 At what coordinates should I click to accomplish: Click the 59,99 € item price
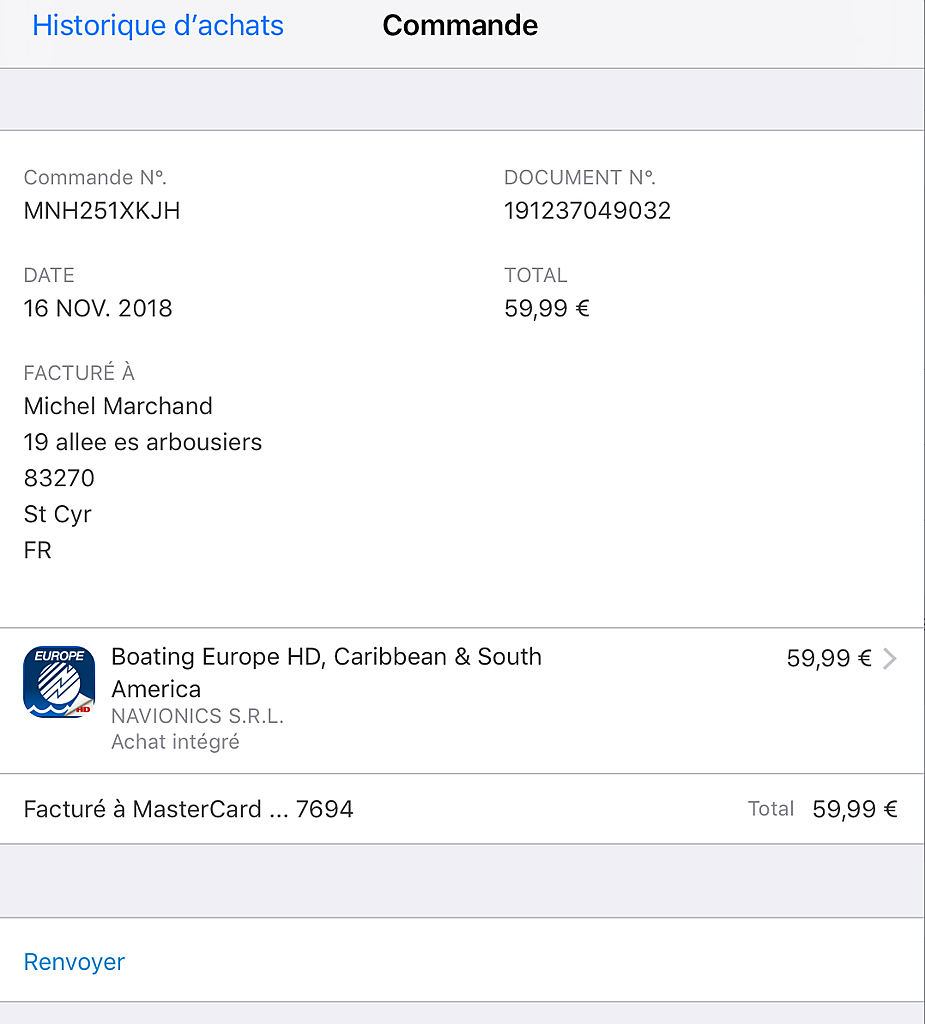(x=828, y=658)
